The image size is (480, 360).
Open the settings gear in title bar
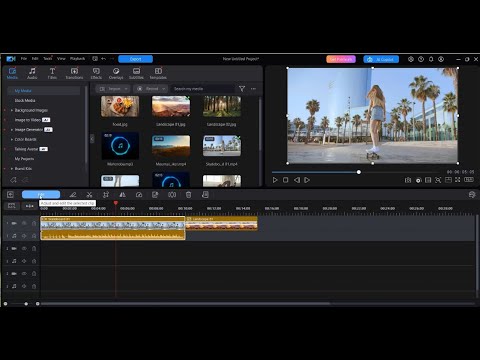pyautogui.click(x=411, y=59)
